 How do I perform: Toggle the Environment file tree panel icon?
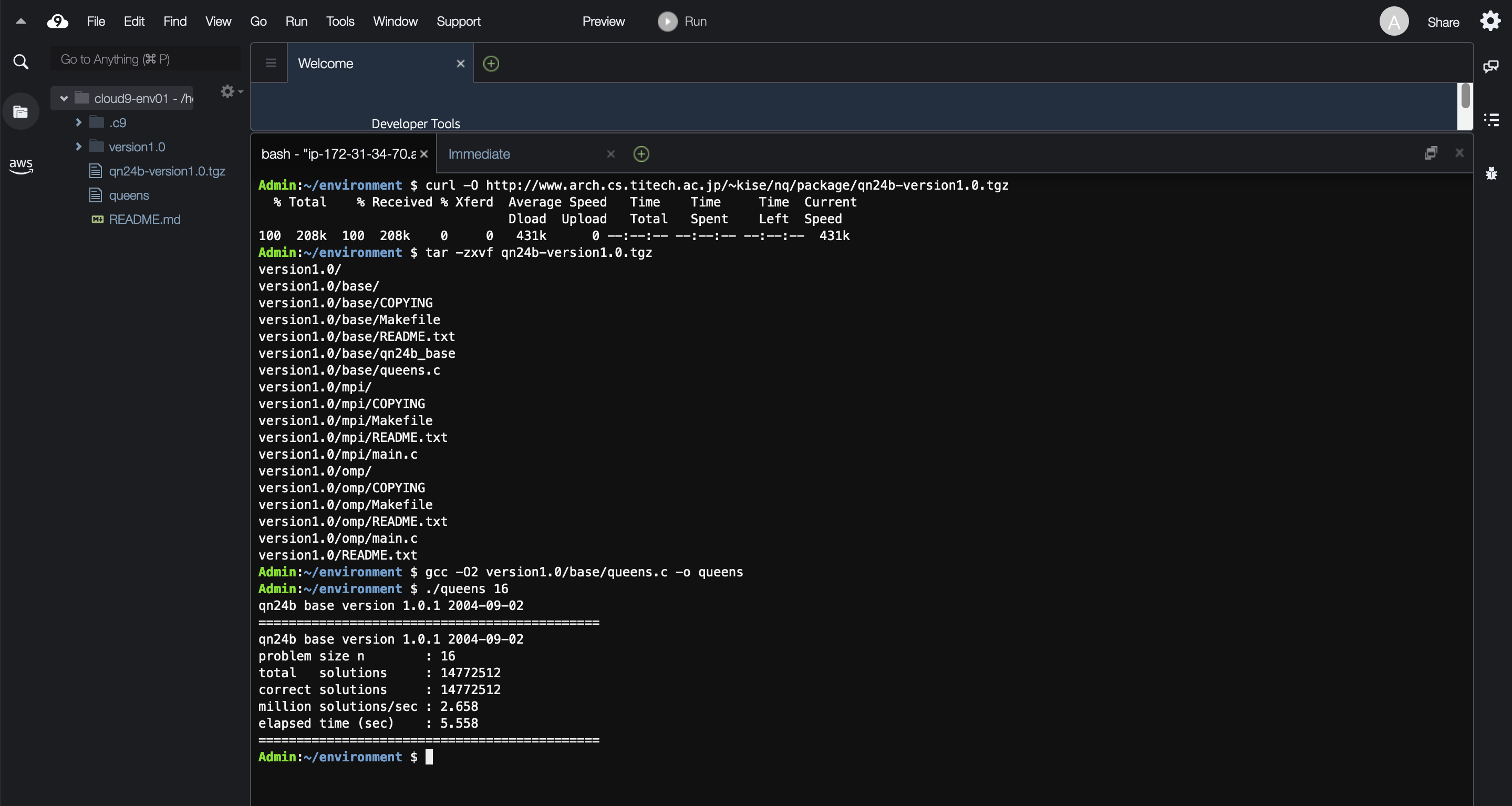[x=20, y=111]
